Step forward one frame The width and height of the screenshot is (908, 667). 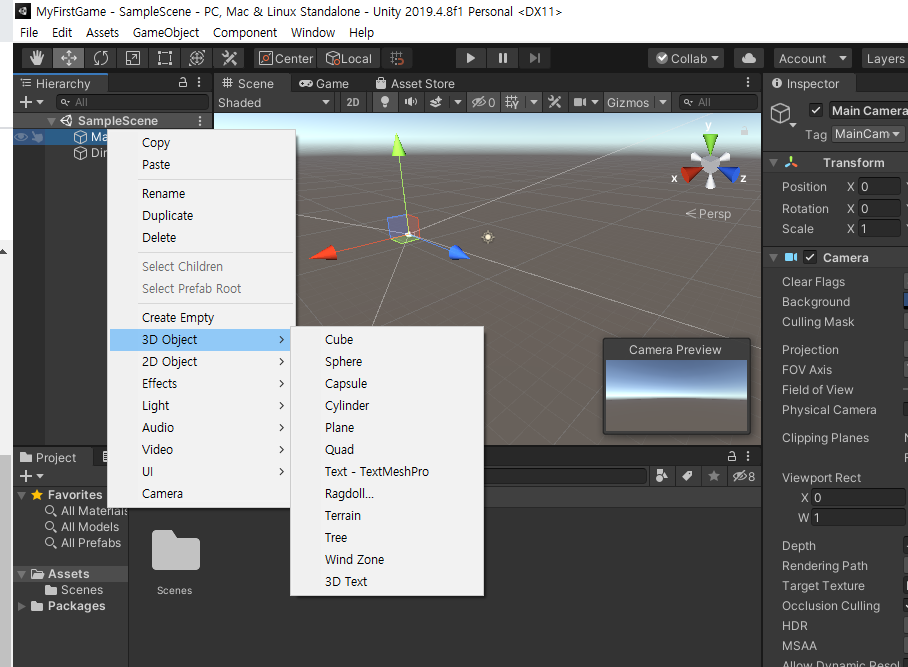pyautogui.click(x=534, y=58)
